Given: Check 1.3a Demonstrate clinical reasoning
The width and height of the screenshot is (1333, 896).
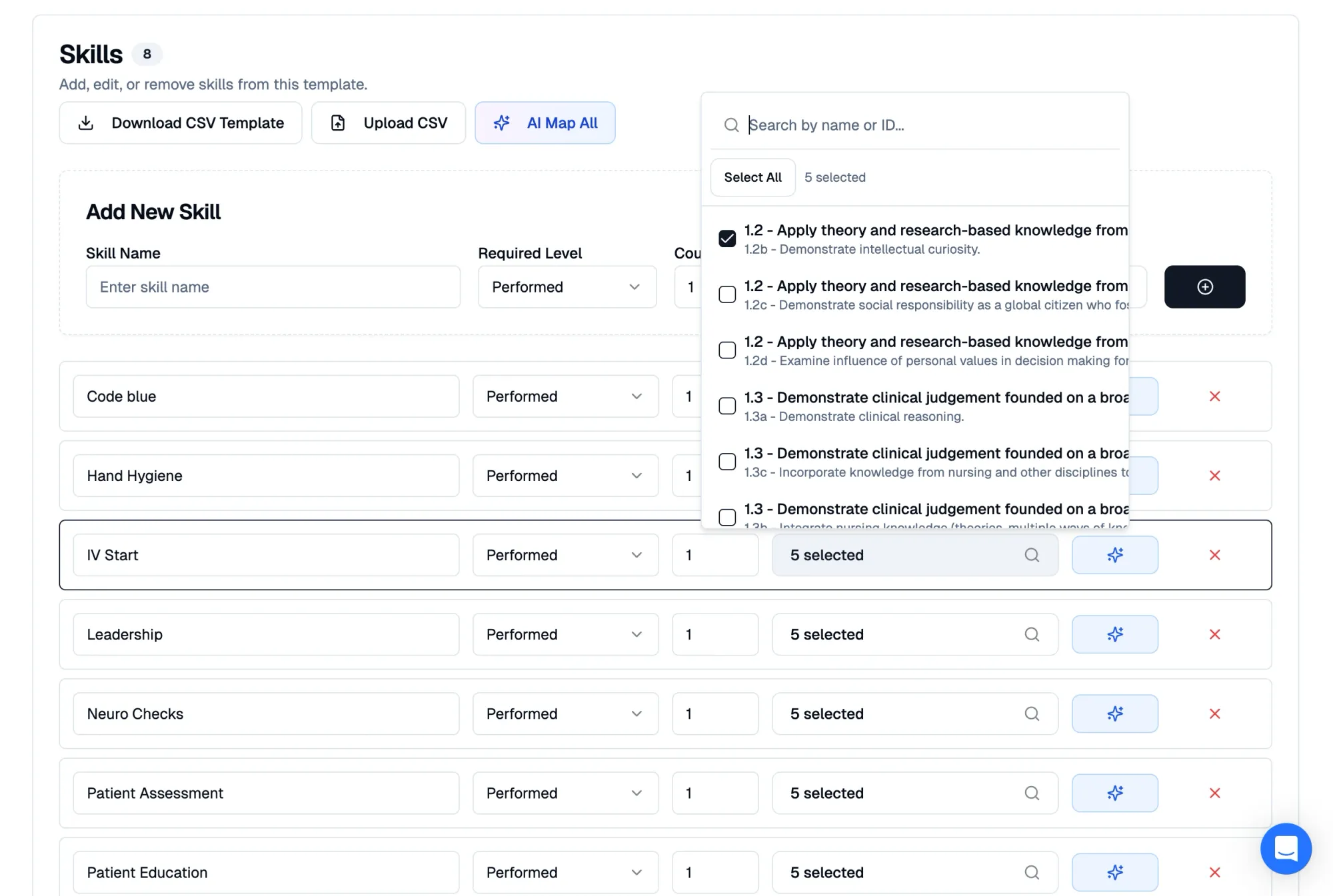Looking at the screenshot, I should tap(727, 406).
